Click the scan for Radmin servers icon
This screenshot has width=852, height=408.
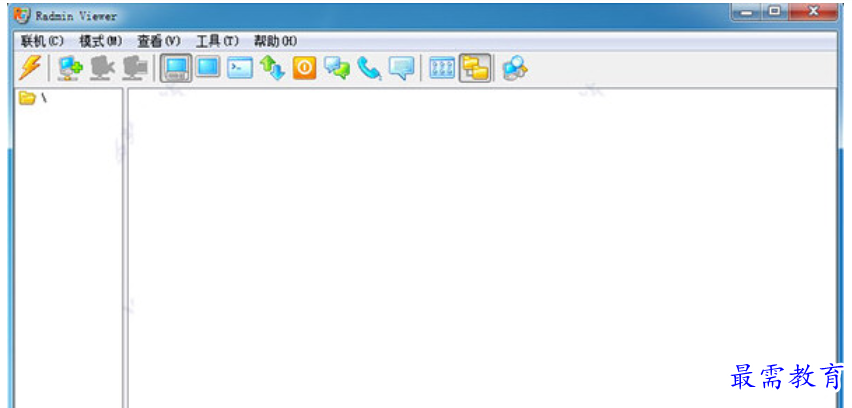coord(515,69)
